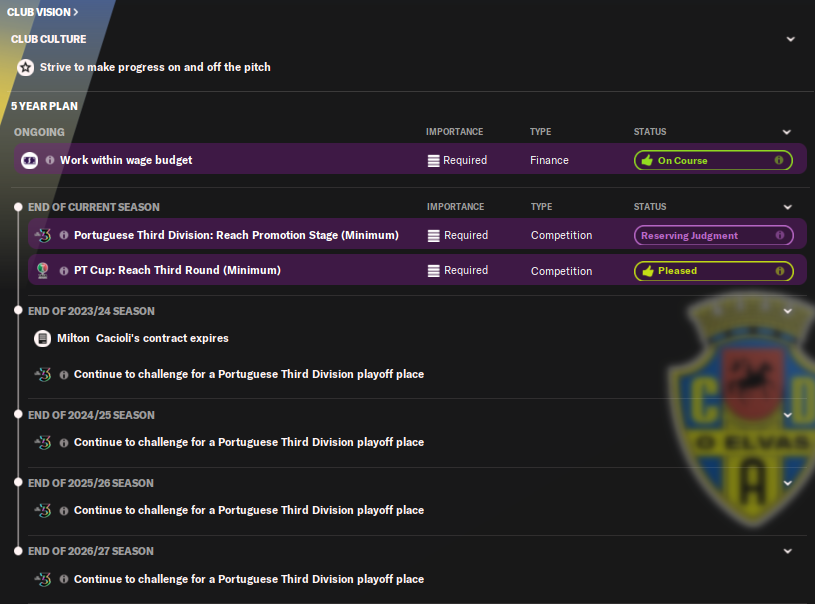Collapse End of 2025/26 Season chevron
The width and height of the screenshot is (815, 604).
[x=788, y=483]
